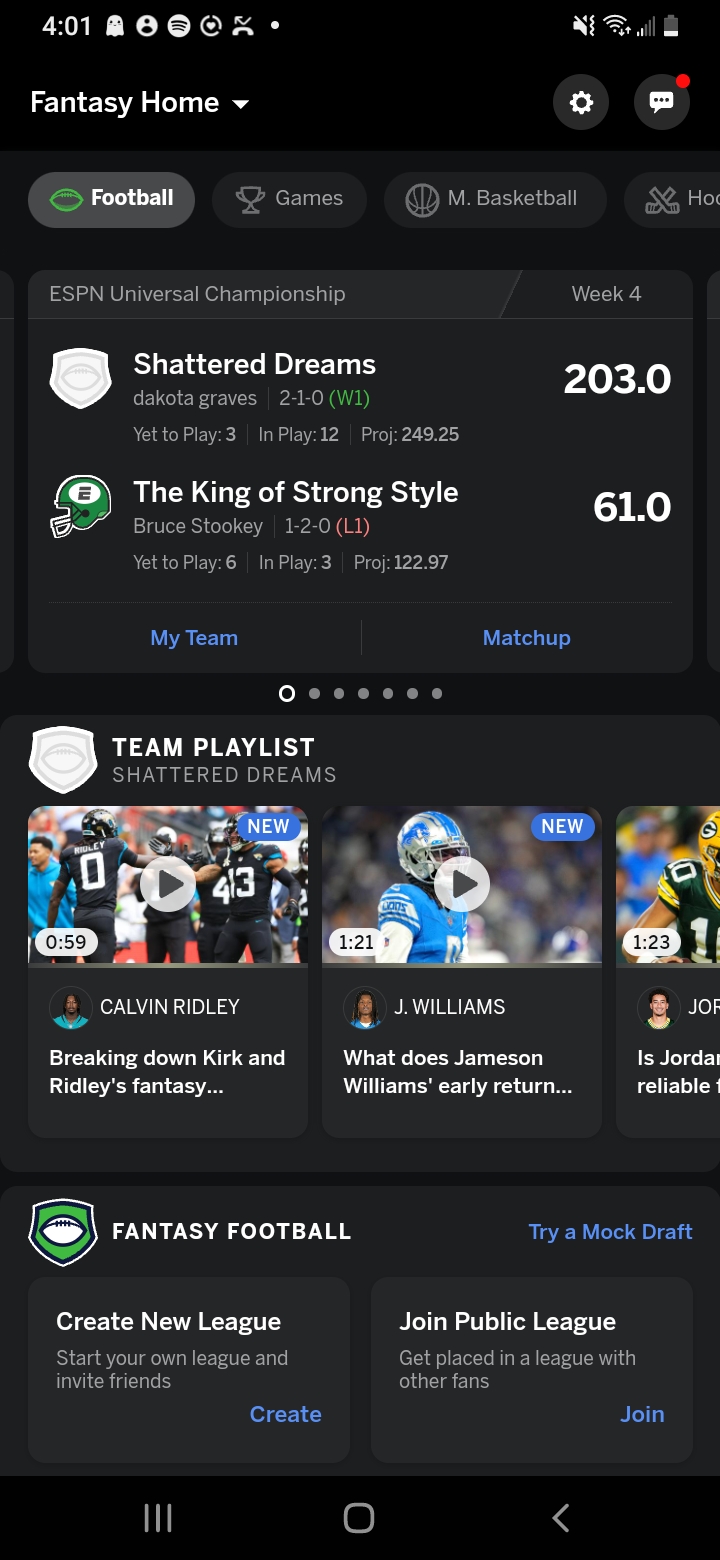The image size is (720, 1560).
Task: Switch to the Games tab
Action: pos(289,199)
